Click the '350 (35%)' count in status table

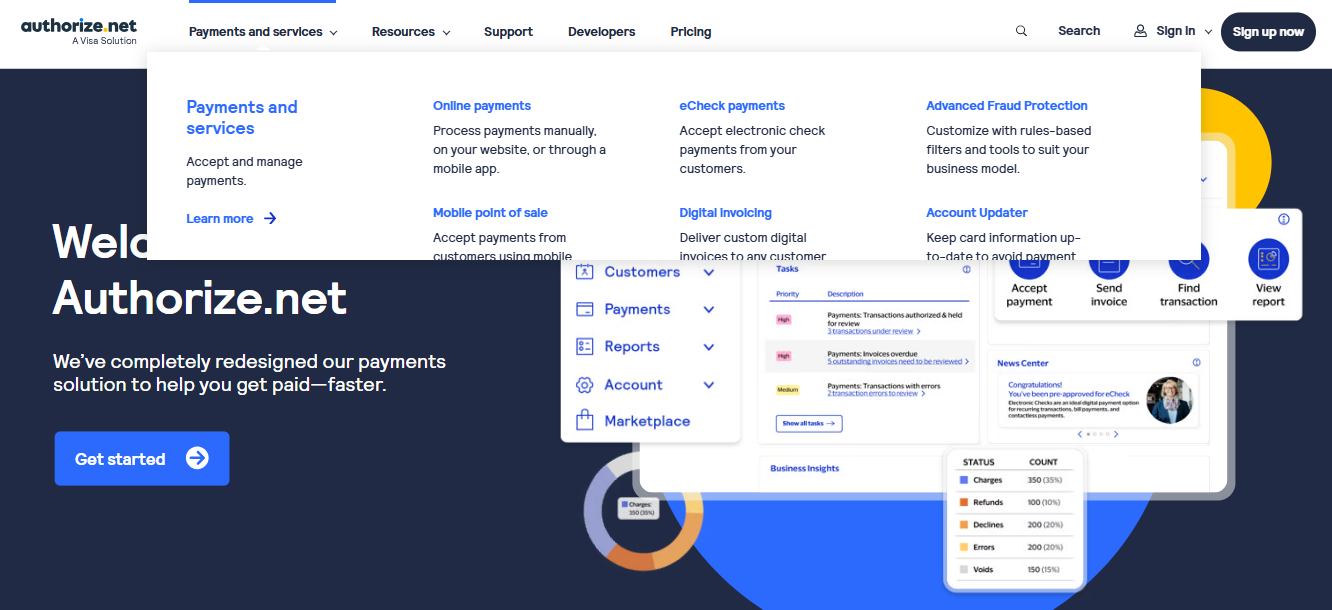(1045, 481)
